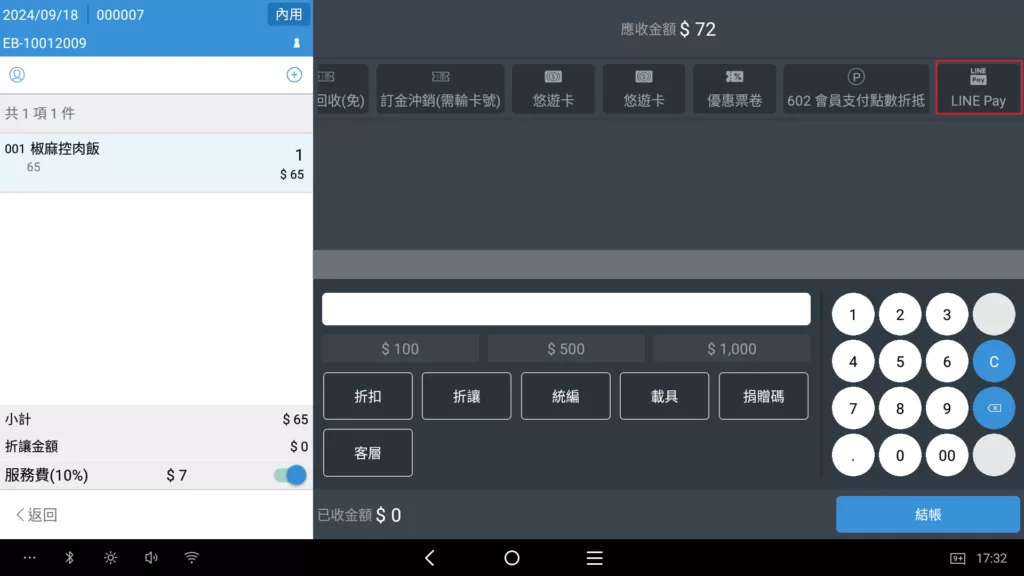The width and height of the screenshot is (1024, 576).
Task: Click the person icon beside EB-10012009
Action: click(x=296, y=43)
